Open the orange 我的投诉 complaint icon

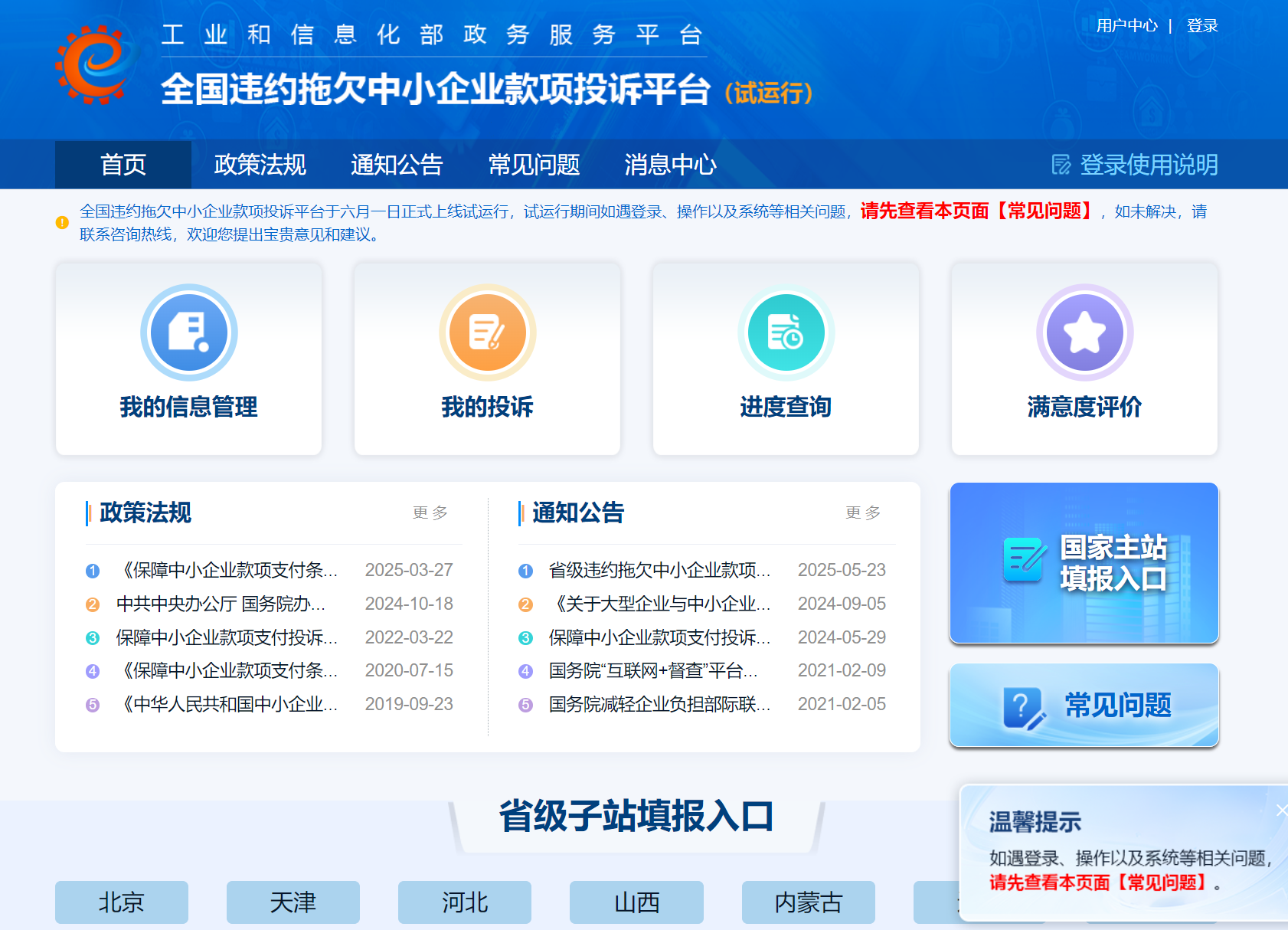[x=487, y=332]
